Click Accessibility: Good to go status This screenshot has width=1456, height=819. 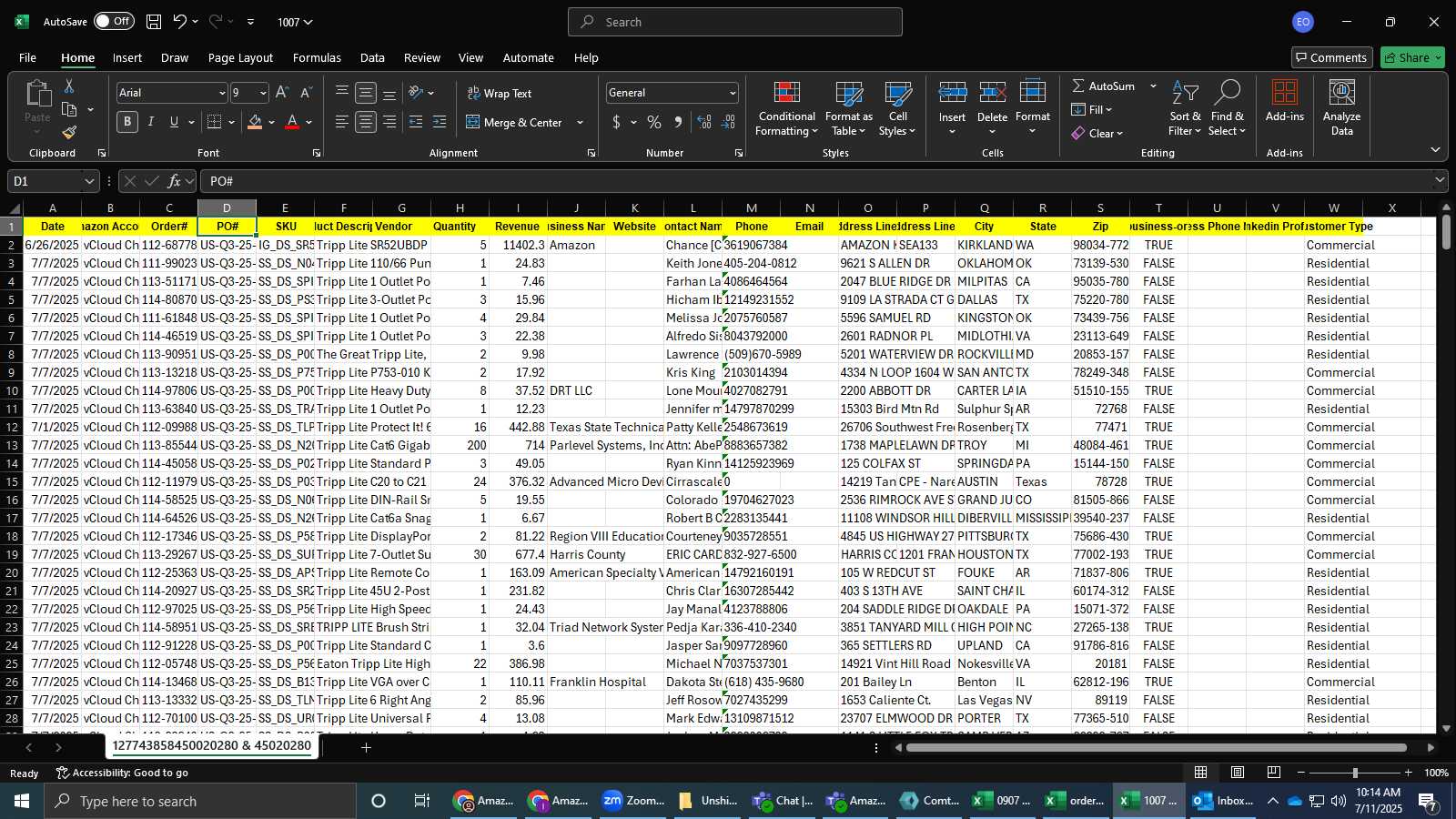point(122,773)
